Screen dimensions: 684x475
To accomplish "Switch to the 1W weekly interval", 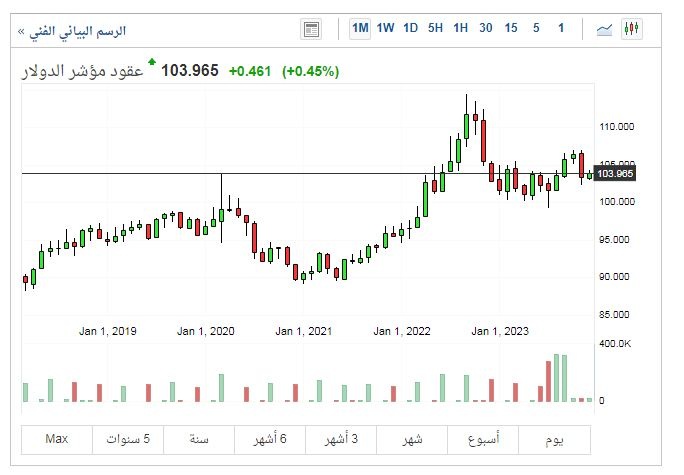I will tap(386, 28).
